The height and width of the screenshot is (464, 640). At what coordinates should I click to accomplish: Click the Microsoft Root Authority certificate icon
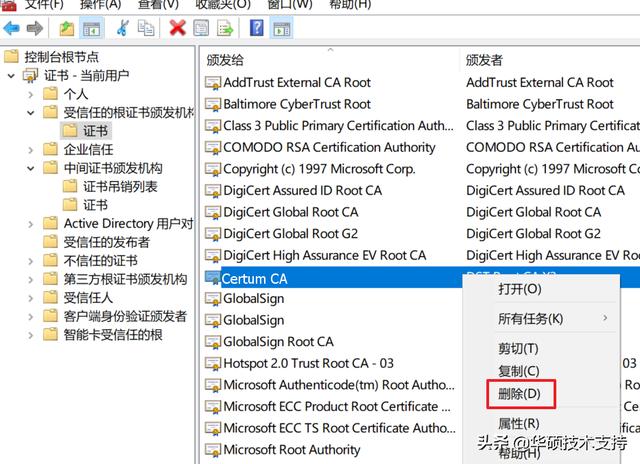click(213, 450)
